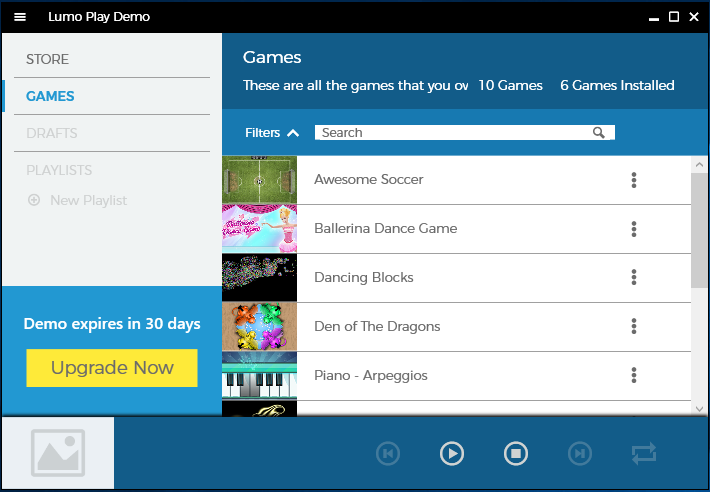This screenshot has height=492, width=710.
Task: Click the play button in player bar
Action: [x=452, y=453]
